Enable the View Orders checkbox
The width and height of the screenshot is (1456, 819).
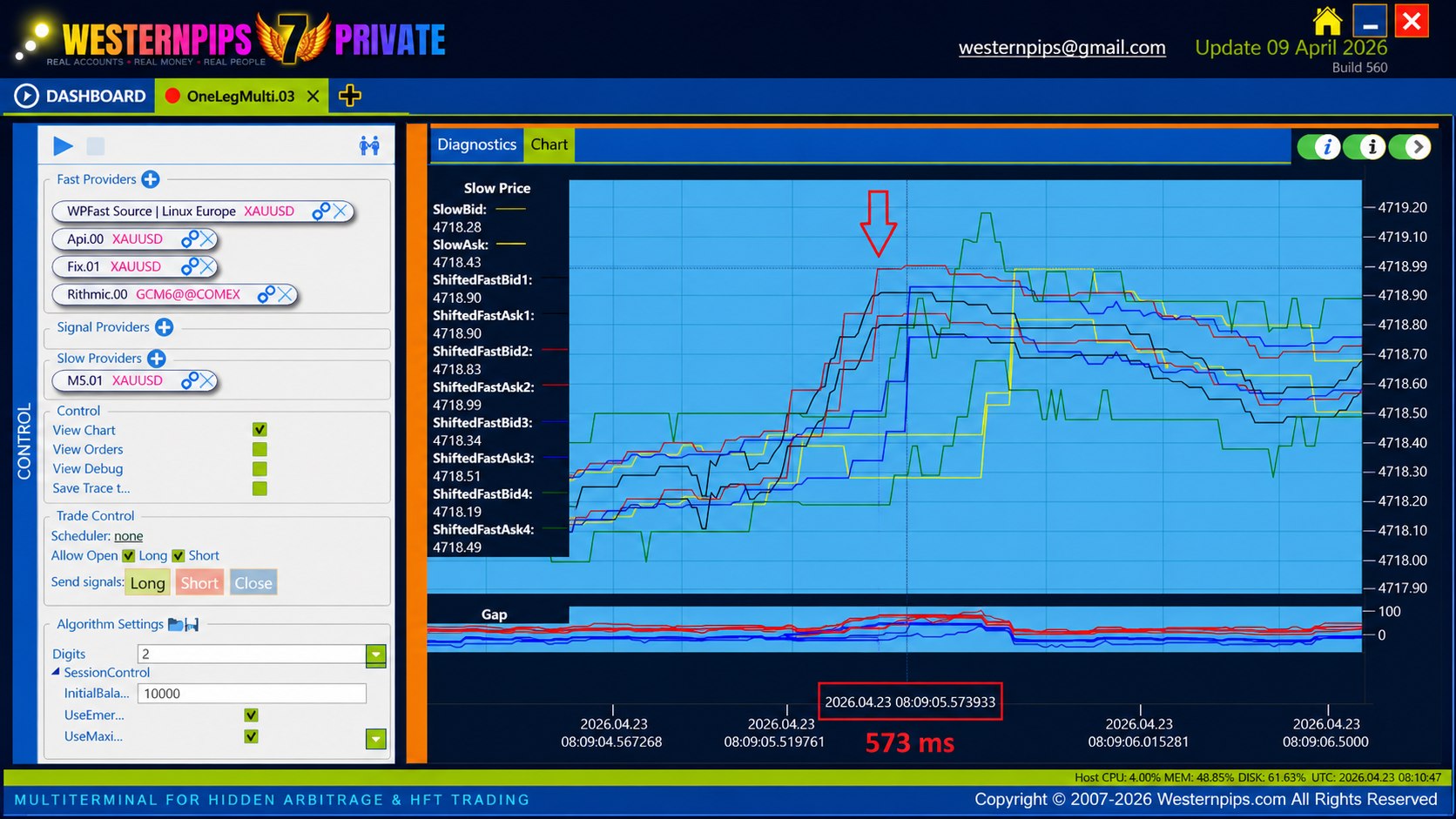coord(260,449)
